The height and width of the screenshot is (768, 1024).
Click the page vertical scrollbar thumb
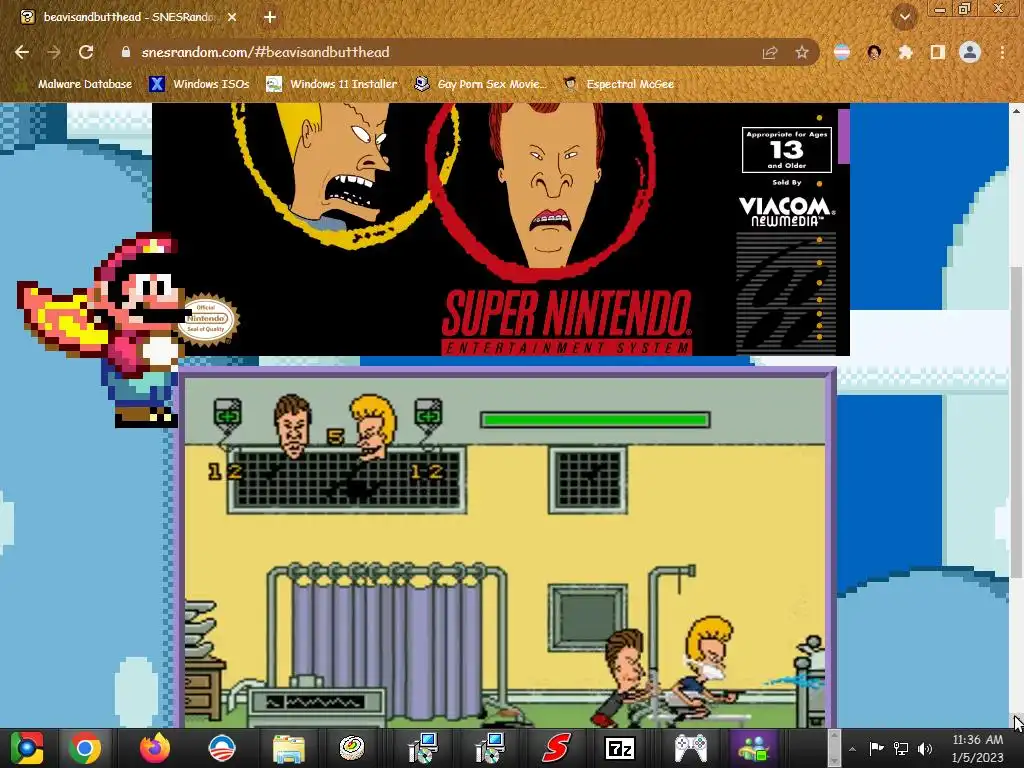(1016, 421)
